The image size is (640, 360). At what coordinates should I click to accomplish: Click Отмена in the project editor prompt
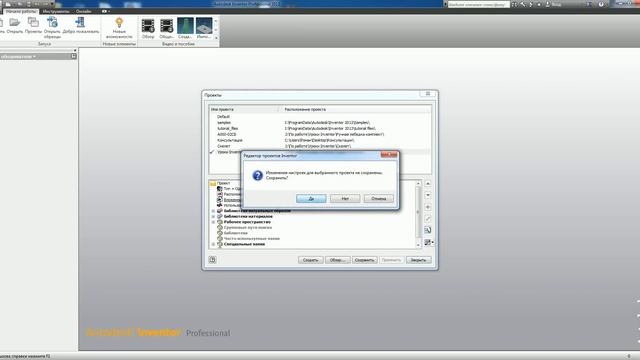coord(379,198)
